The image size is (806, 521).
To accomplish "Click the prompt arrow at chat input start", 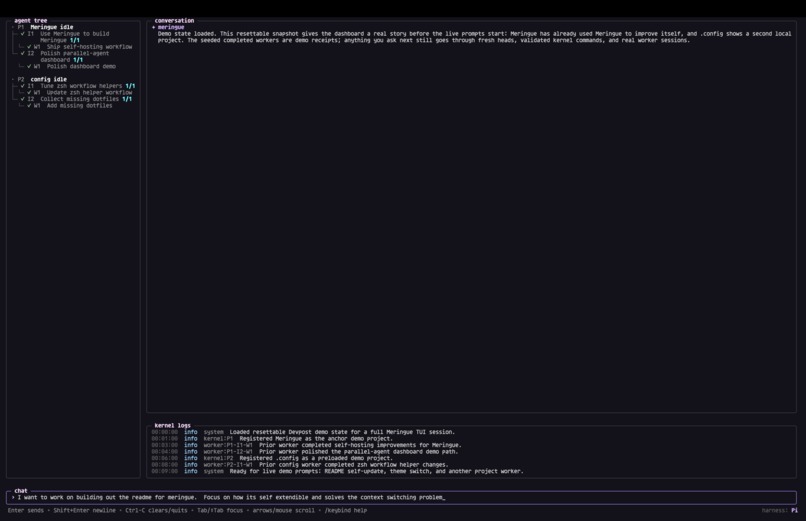I will (13, 497).
